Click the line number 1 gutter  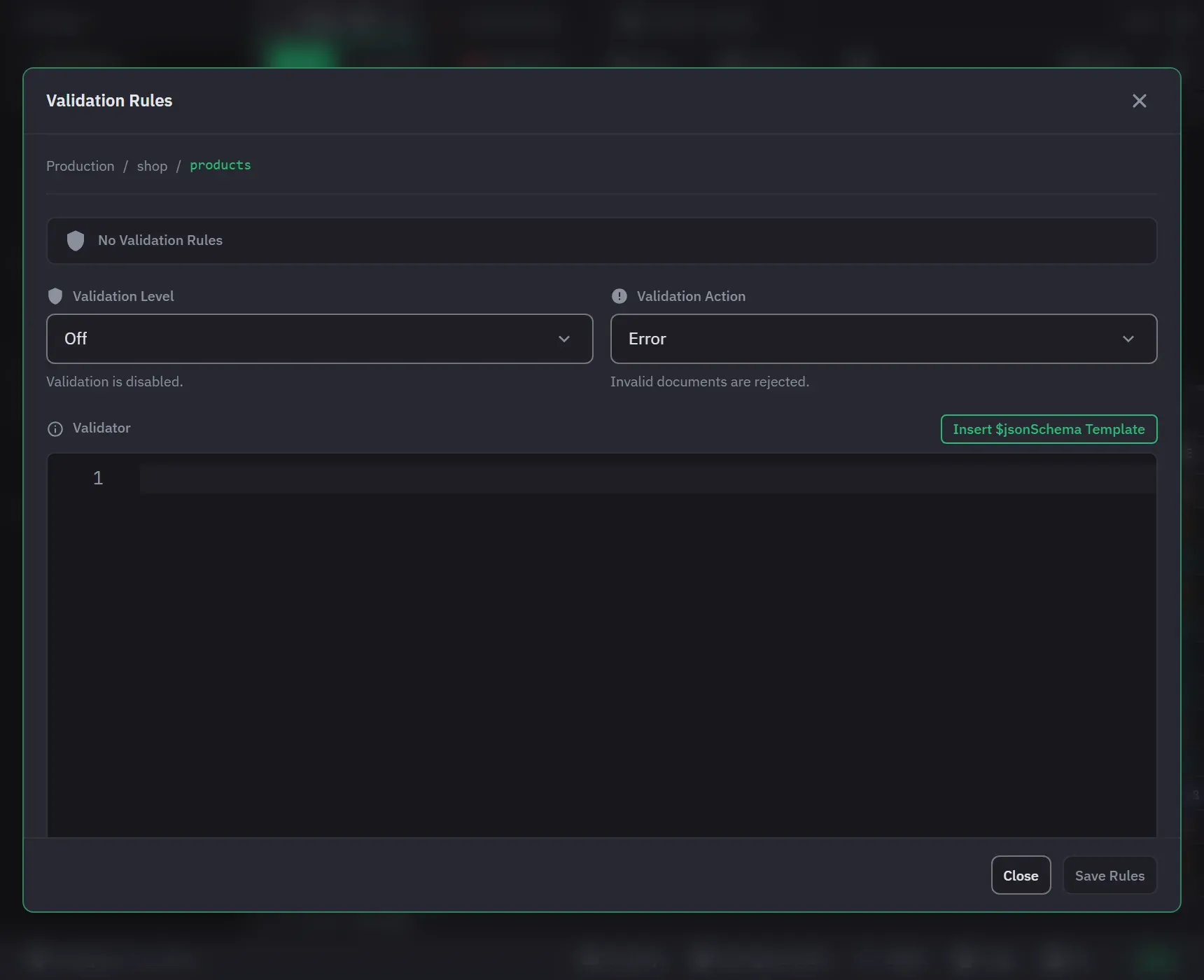98,478
